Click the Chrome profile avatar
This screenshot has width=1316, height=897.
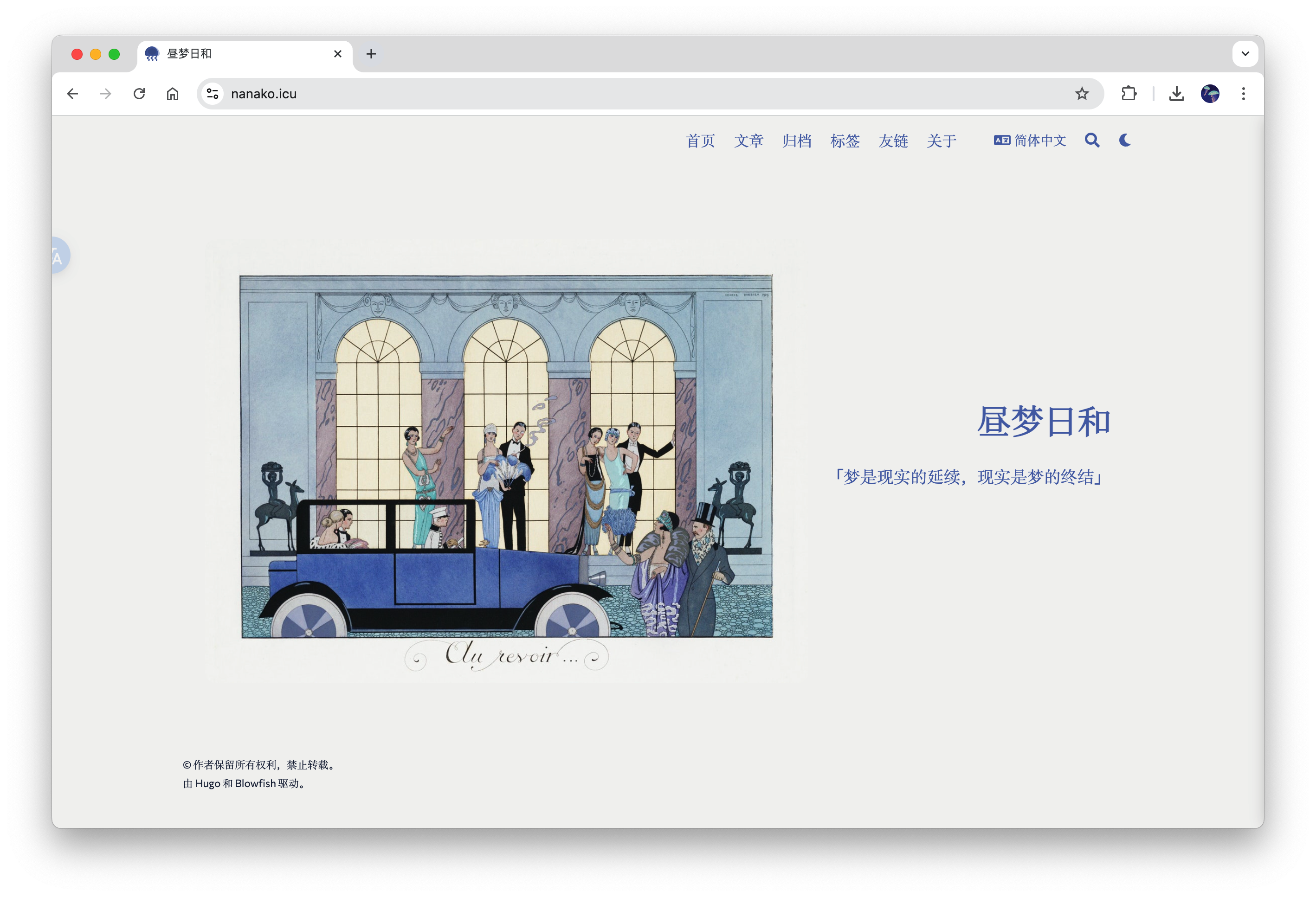click(x=1210, y=94)
